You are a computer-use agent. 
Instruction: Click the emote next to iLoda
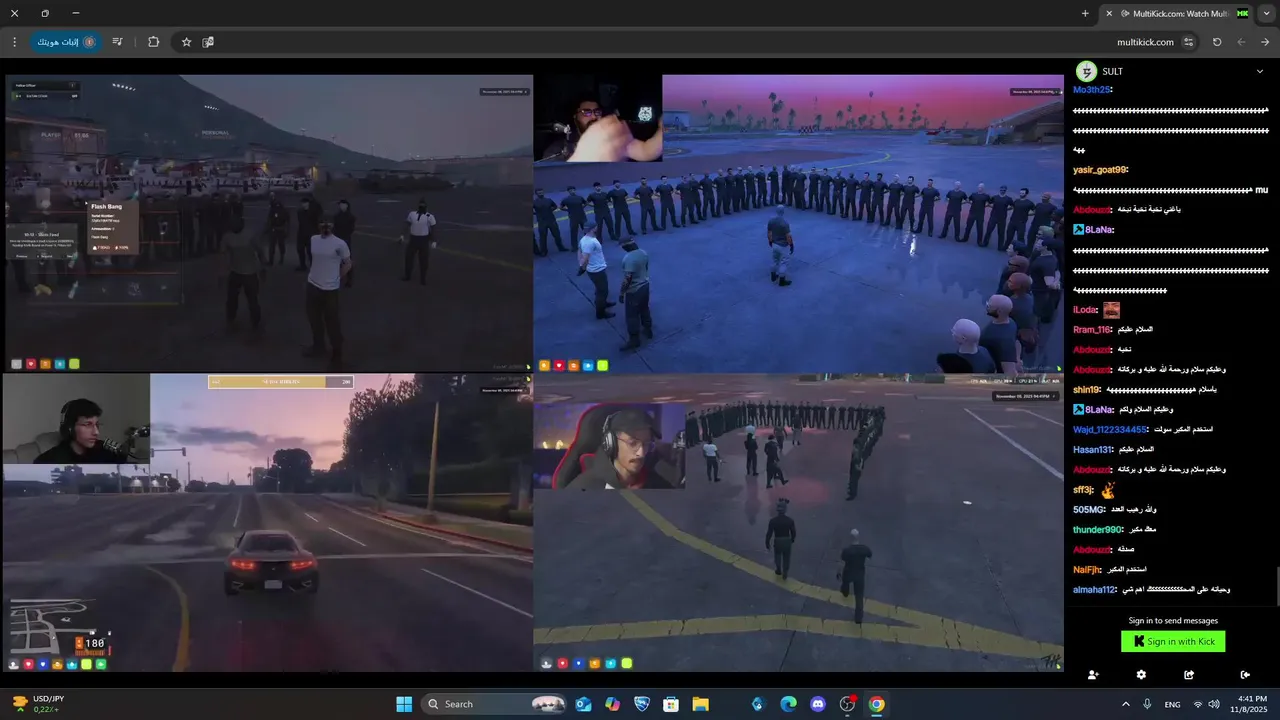(x=1111, y=310)
